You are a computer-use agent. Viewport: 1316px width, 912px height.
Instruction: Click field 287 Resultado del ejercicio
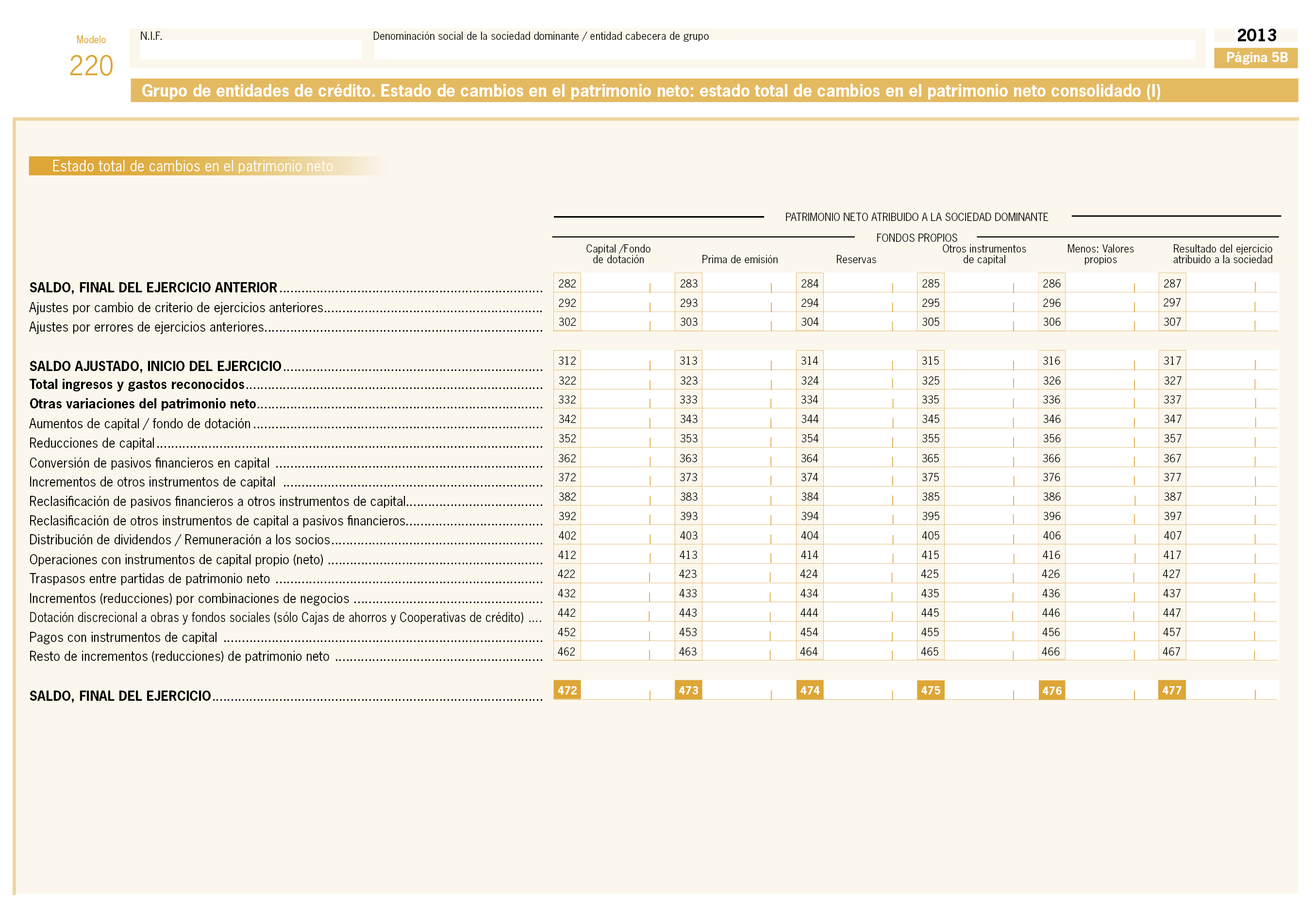(1218, 284)
